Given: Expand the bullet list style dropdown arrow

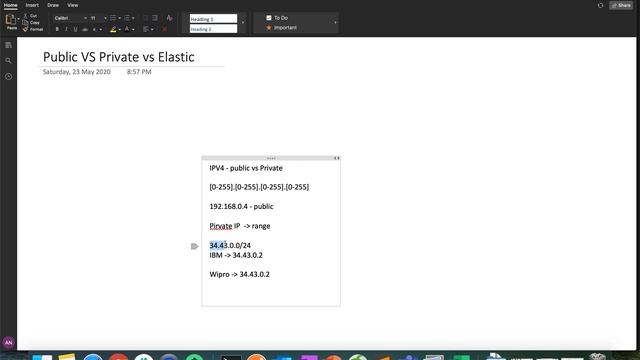Looking at the screenshot, I should 119,18.
